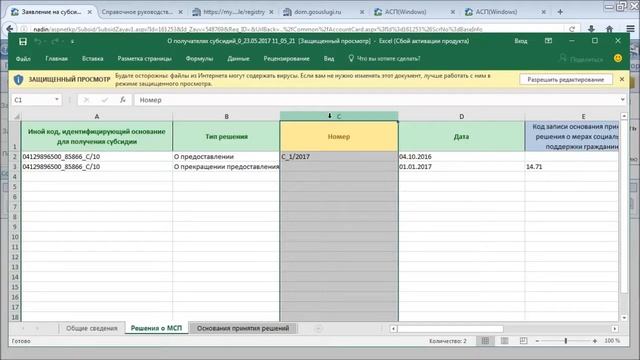Click the Name Box showing C1
Screen dimensions: 640x360
click(x=33, y=100)
